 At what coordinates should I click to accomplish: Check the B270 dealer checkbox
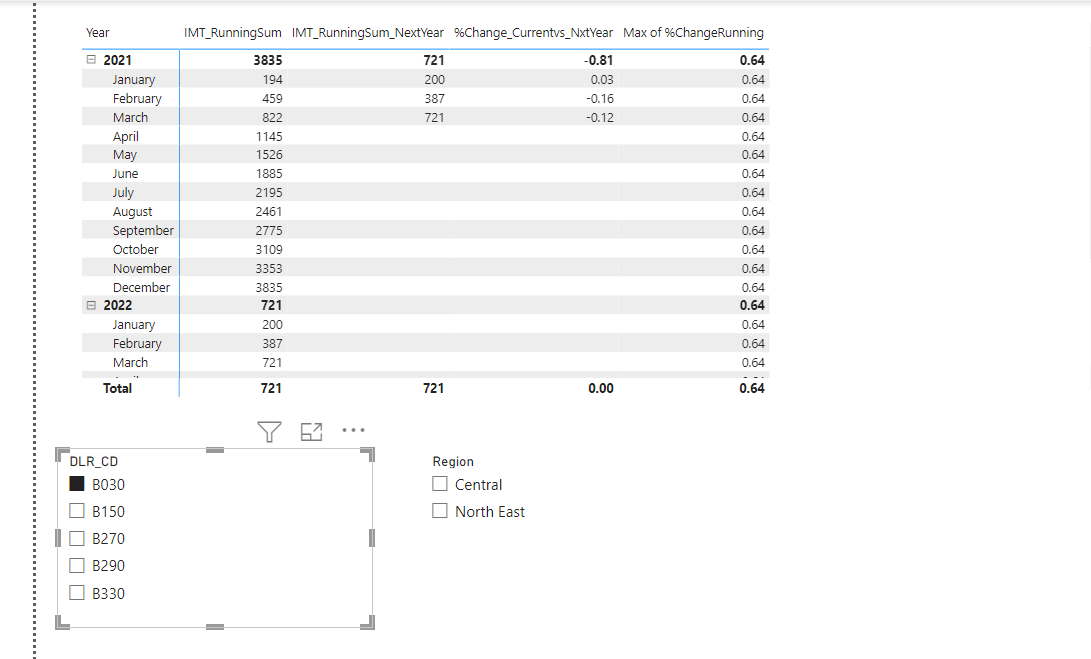pos(77,539)
